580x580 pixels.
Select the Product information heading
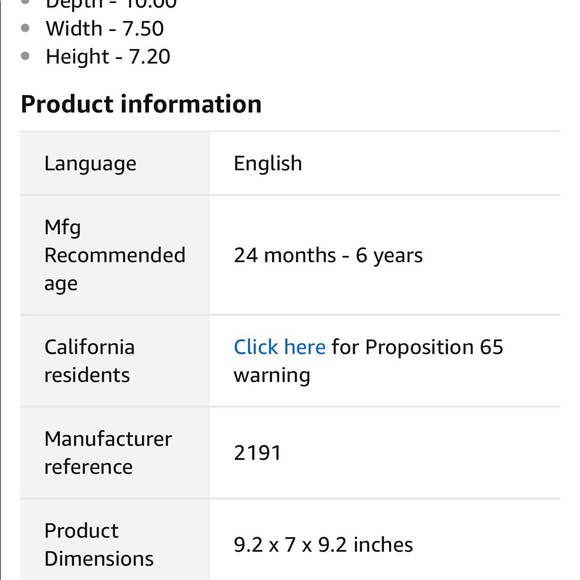(141, 104)
